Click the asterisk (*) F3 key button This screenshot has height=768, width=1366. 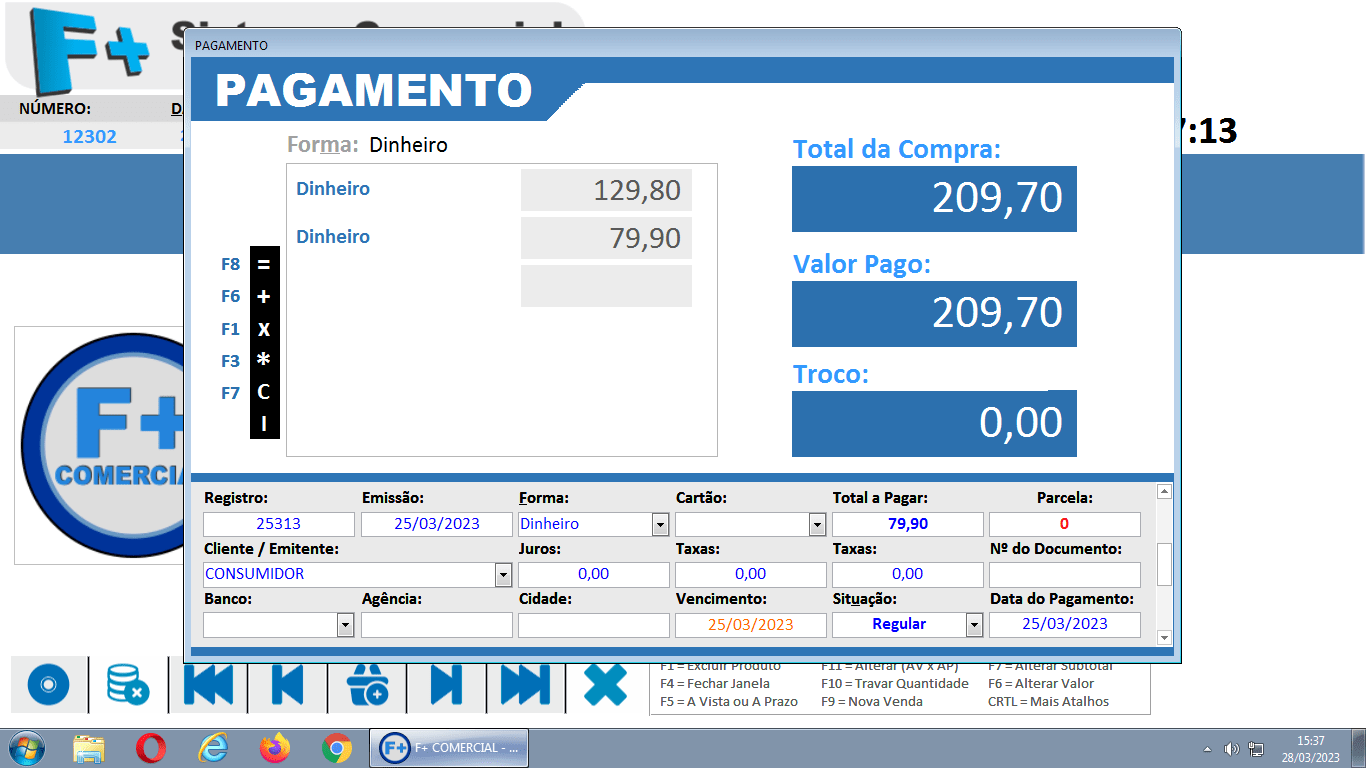(x=264, y=361)
